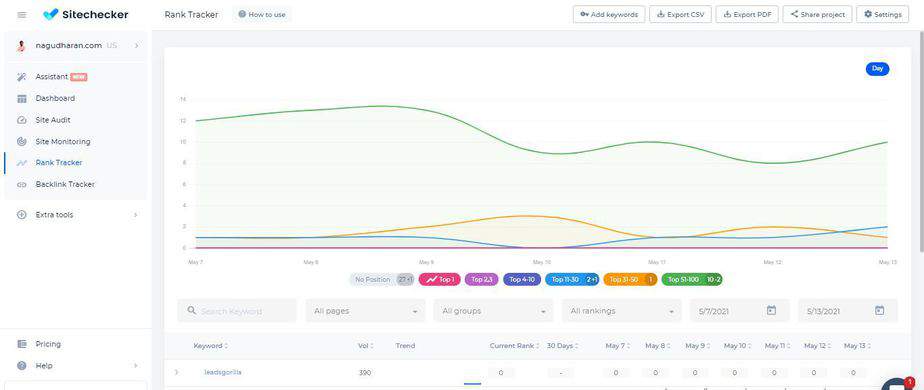924x390 pixels.
Task: Sort by Current Rank column
Action: (x=513, y=346)
